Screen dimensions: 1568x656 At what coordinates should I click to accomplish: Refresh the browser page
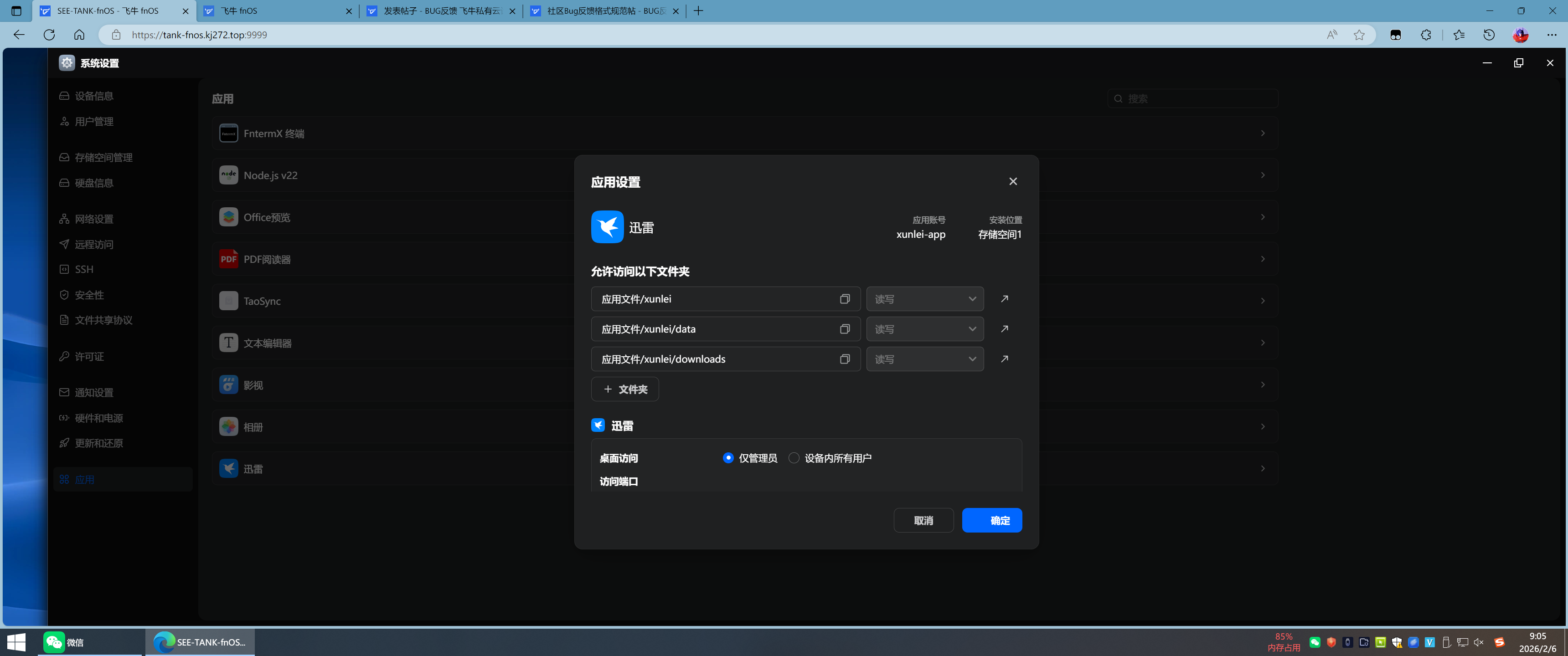pyautogui.click(x=49, y=35)
